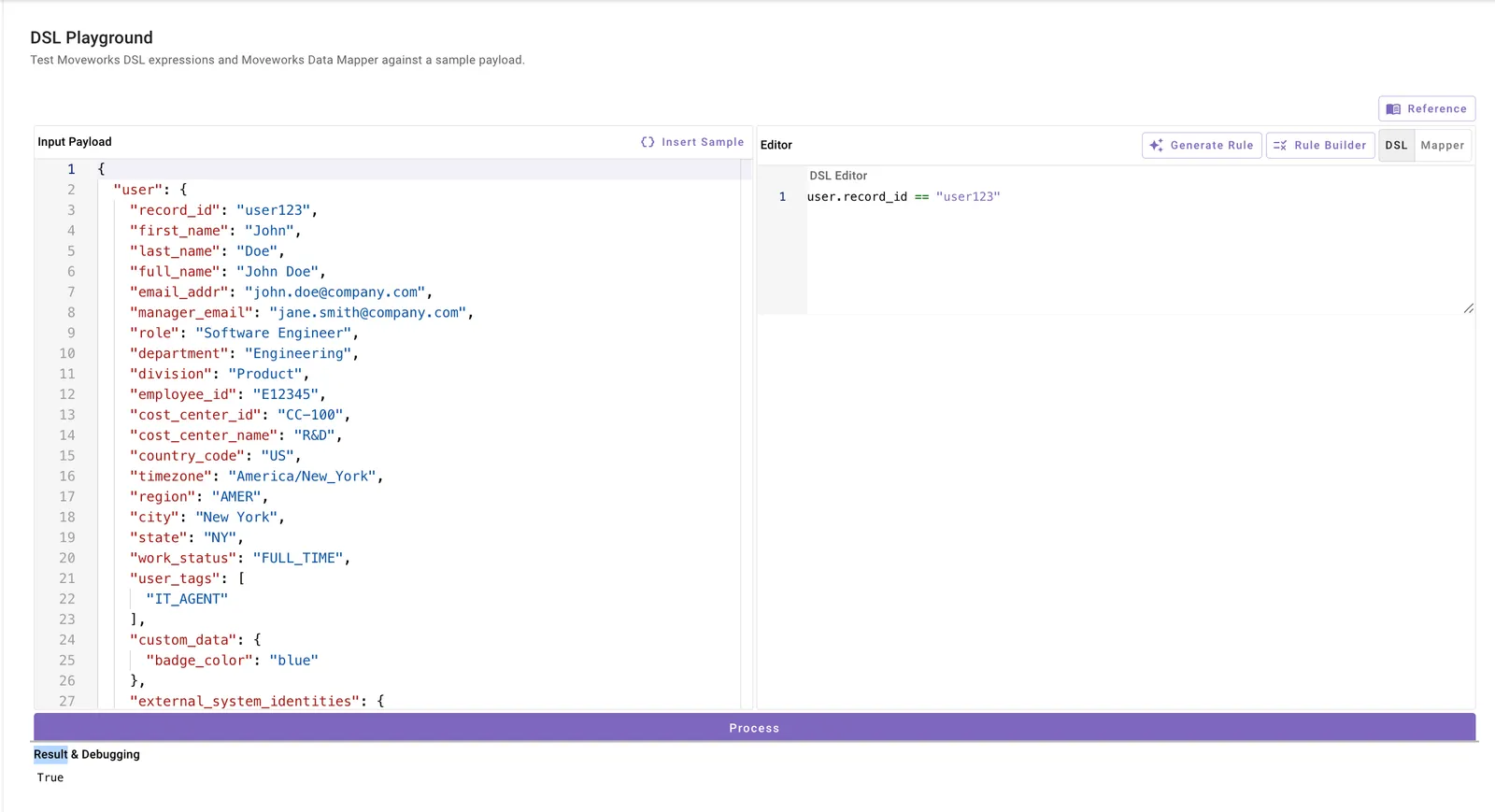Image resolution: width=1495 pixels, height=812 pixels.
Task: Select the "country_code": "US" line
Action: coord(215,457)
